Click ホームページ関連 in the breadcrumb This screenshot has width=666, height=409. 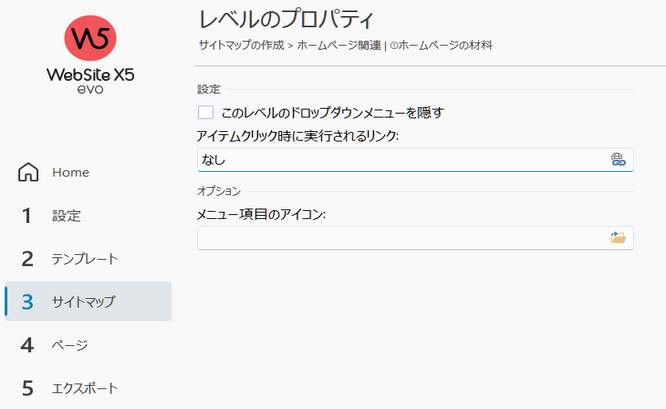(339, 45)
